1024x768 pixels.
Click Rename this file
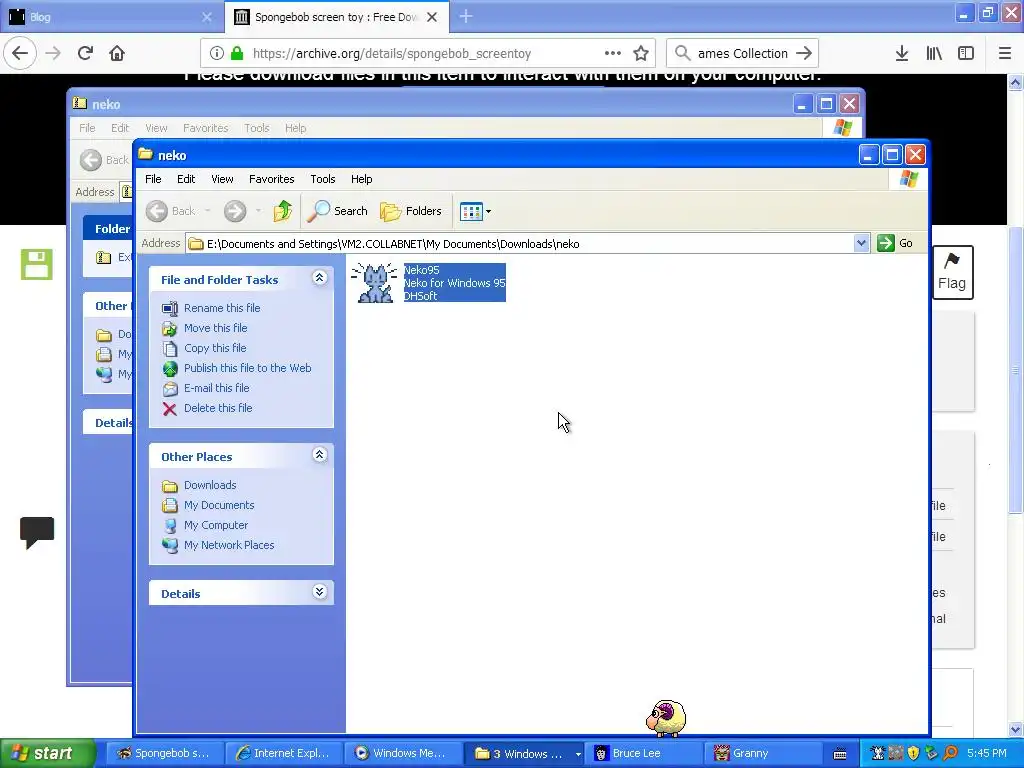222,308
